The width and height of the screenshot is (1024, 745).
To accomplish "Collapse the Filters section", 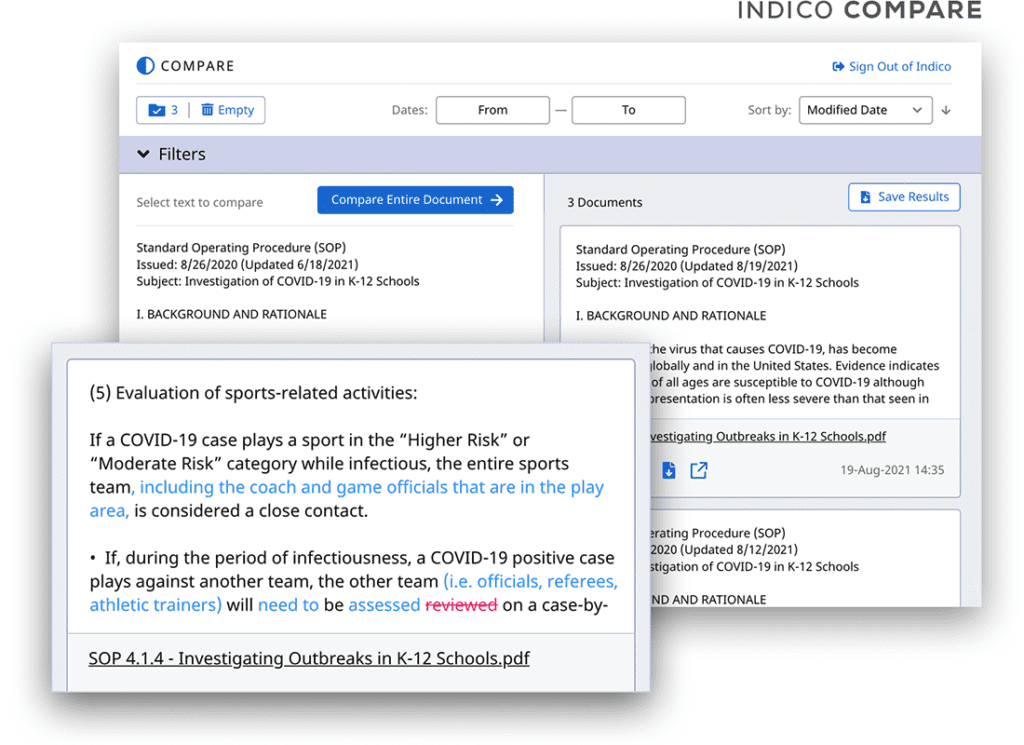I will pos(143,154).
